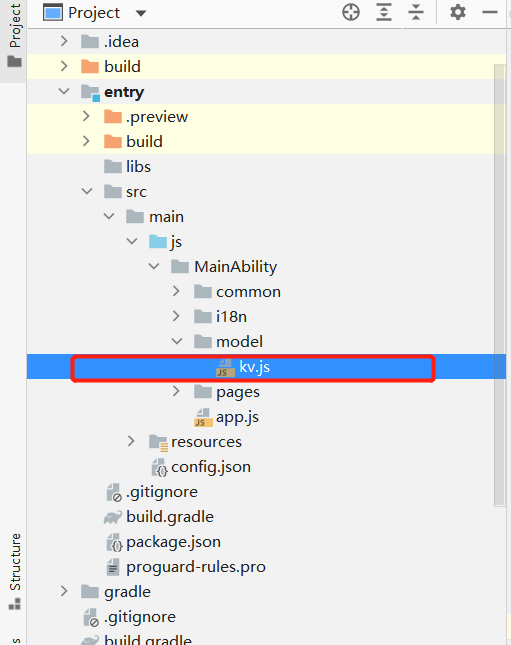
Task: Click the entry .gitignore file icon
Action: click(114, 492)
